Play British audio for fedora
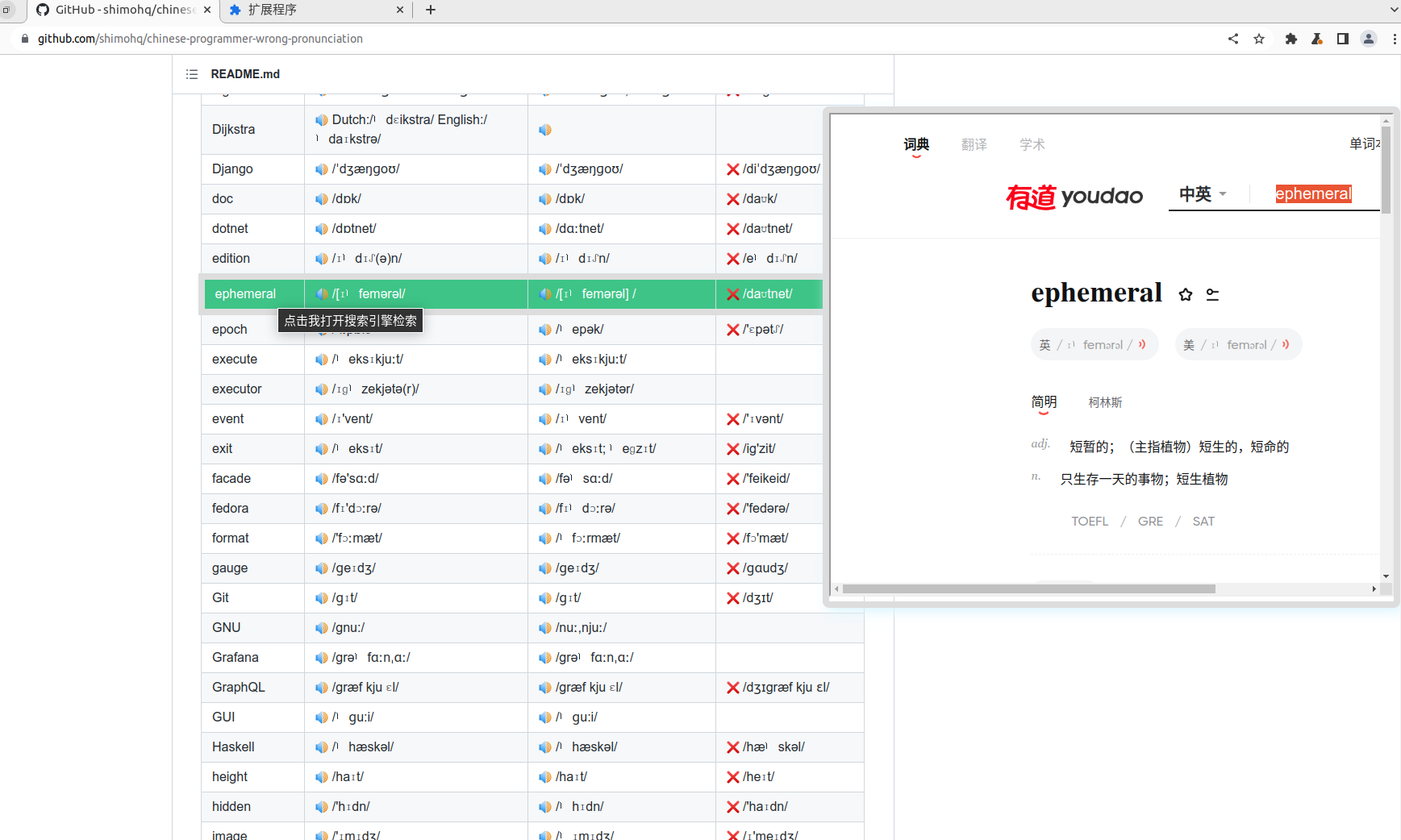The height and width of the screenshot is (840, 1401). [x=321, y=509]
